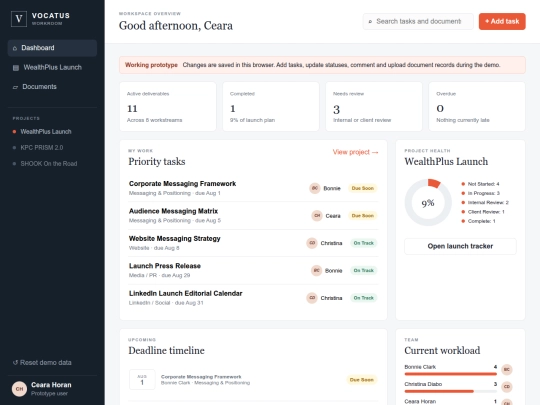
Task: Click Ceara's avatar on Audience Messaging Matrix
Action: click(x=317, y=216)
